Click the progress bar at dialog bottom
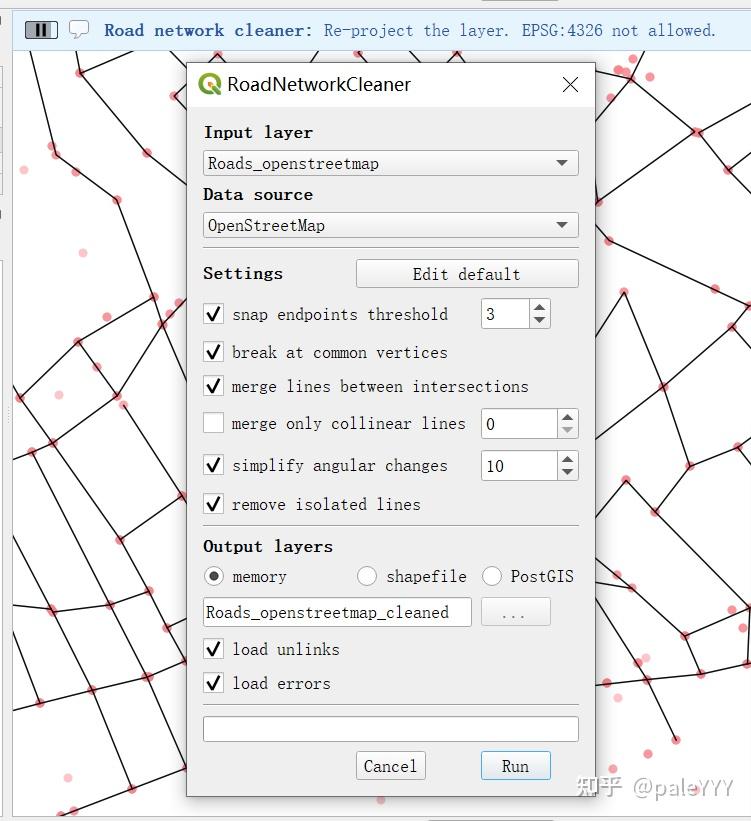This screenshot has width=751, height=821. [x=391, y=729]
